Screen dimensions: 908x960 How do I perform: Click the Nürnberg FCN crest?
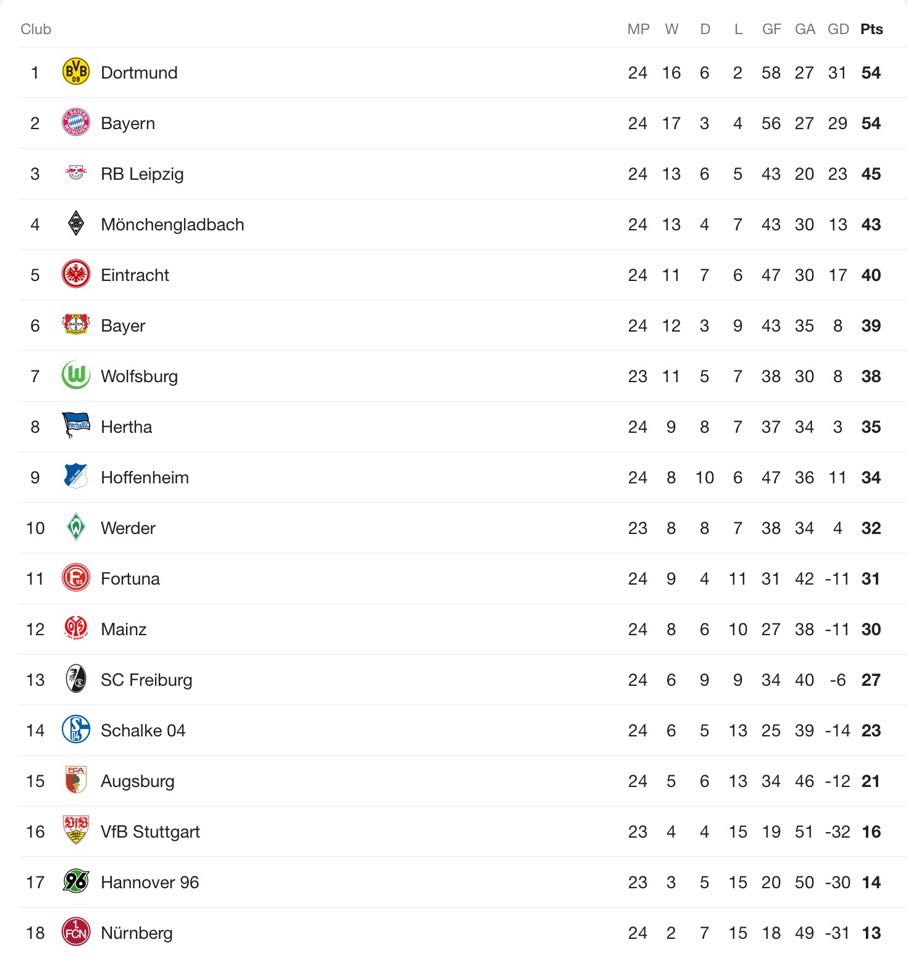(x=76, y=932)
